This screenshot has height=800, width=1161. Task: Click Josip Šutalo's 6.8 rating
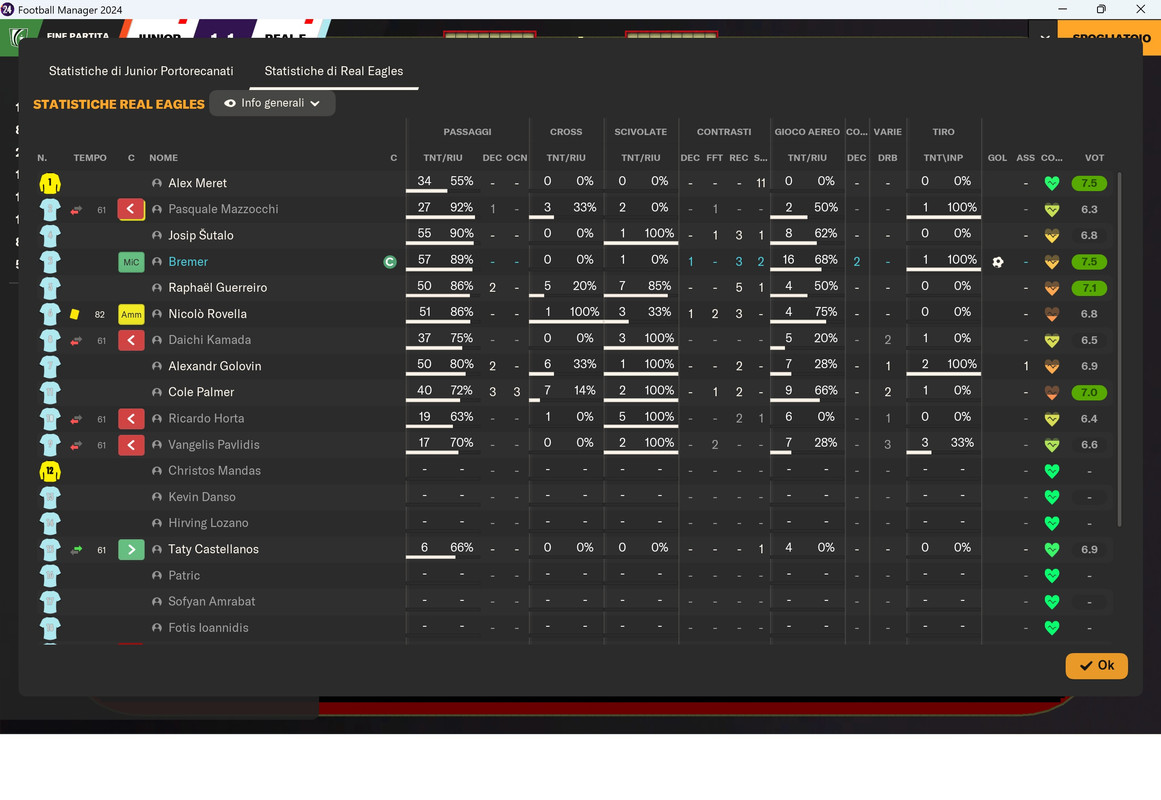[x=1088, y=236]
